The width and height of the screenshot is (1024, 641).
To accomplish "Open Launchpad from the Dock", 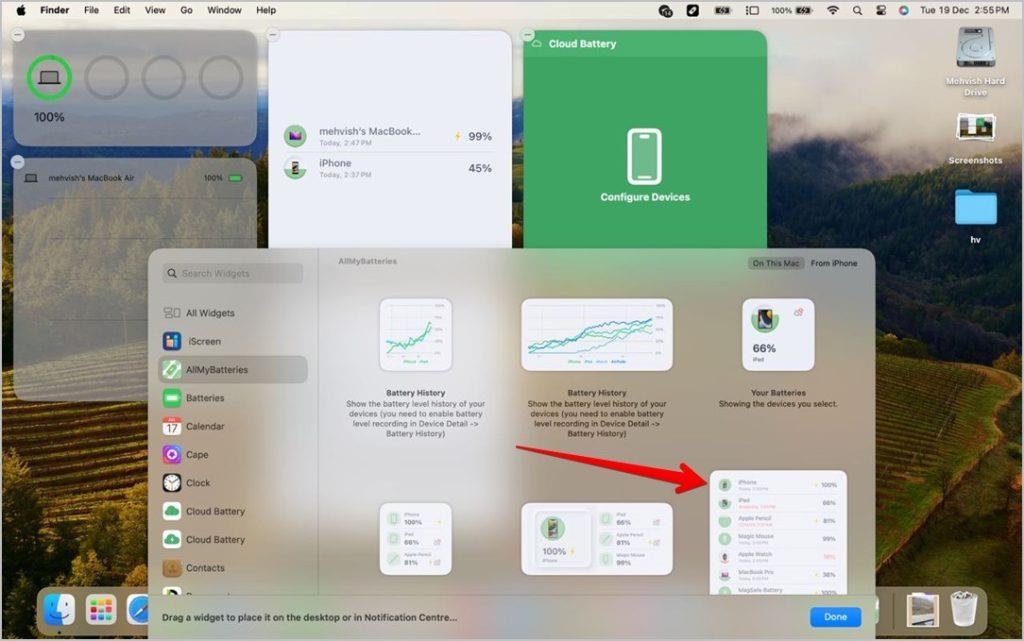I will (x=101, y=610).
